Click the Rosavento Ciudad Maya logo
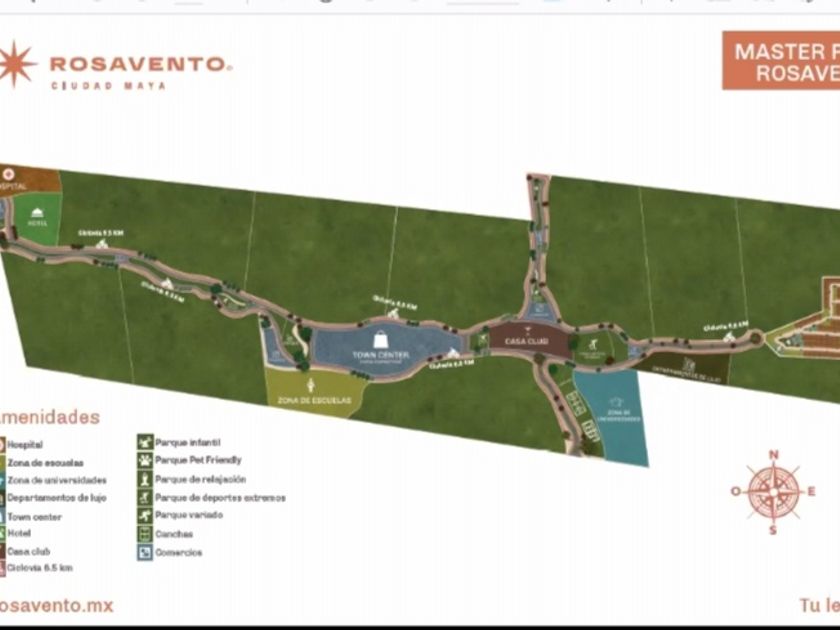The width and height of the screenshot is (840, 630). pos(115,65)
